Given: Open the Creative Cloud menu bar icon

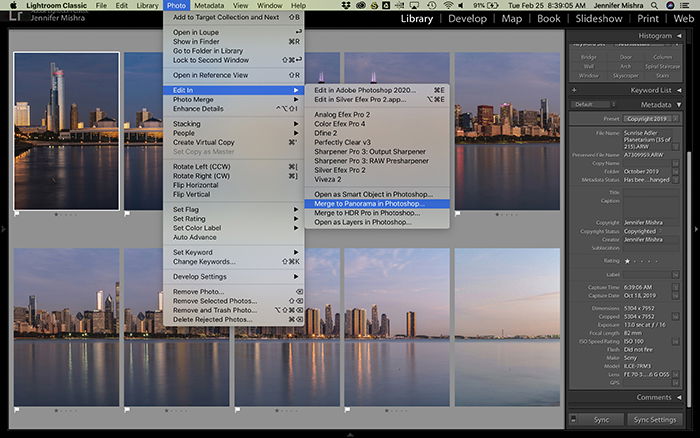Looking at the screenshot, I should pos(360,5).
